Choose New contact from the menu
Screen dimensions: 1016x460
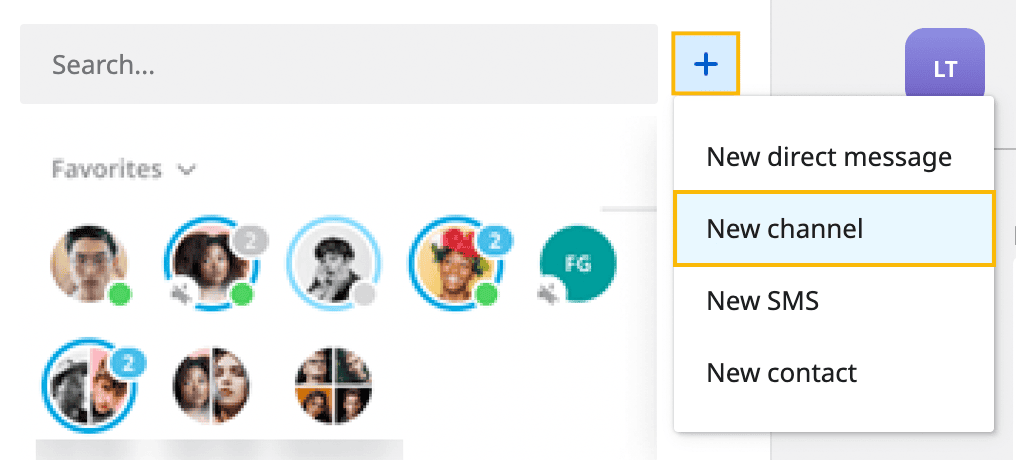tap(781, 373)
